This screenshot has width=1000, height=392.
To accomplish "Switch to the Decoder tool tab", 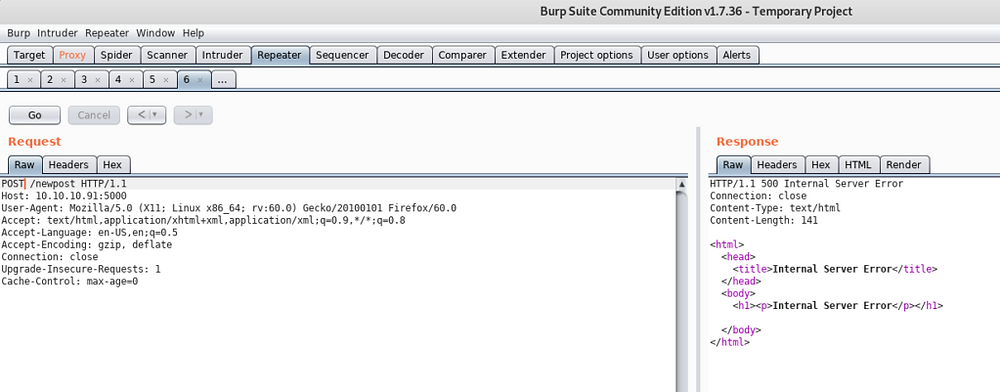I will [404, 55].
